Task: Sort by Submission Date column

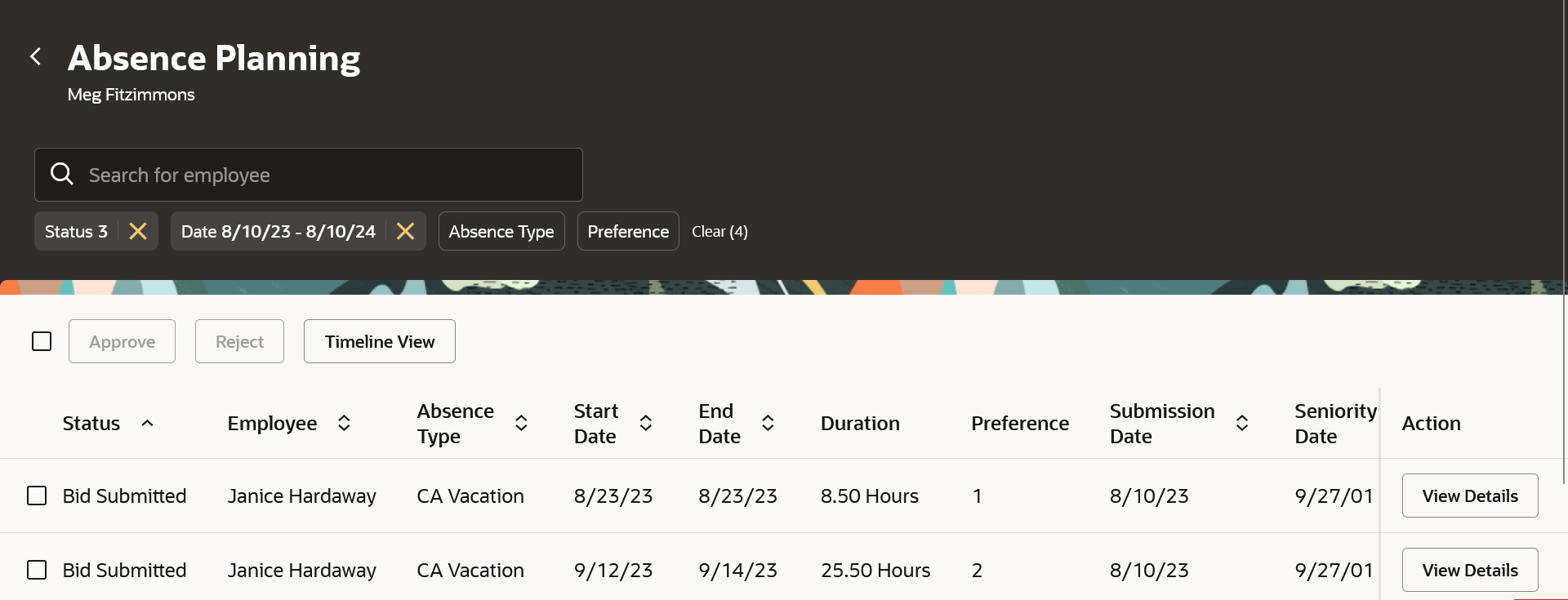Action: click(1241, 423)
